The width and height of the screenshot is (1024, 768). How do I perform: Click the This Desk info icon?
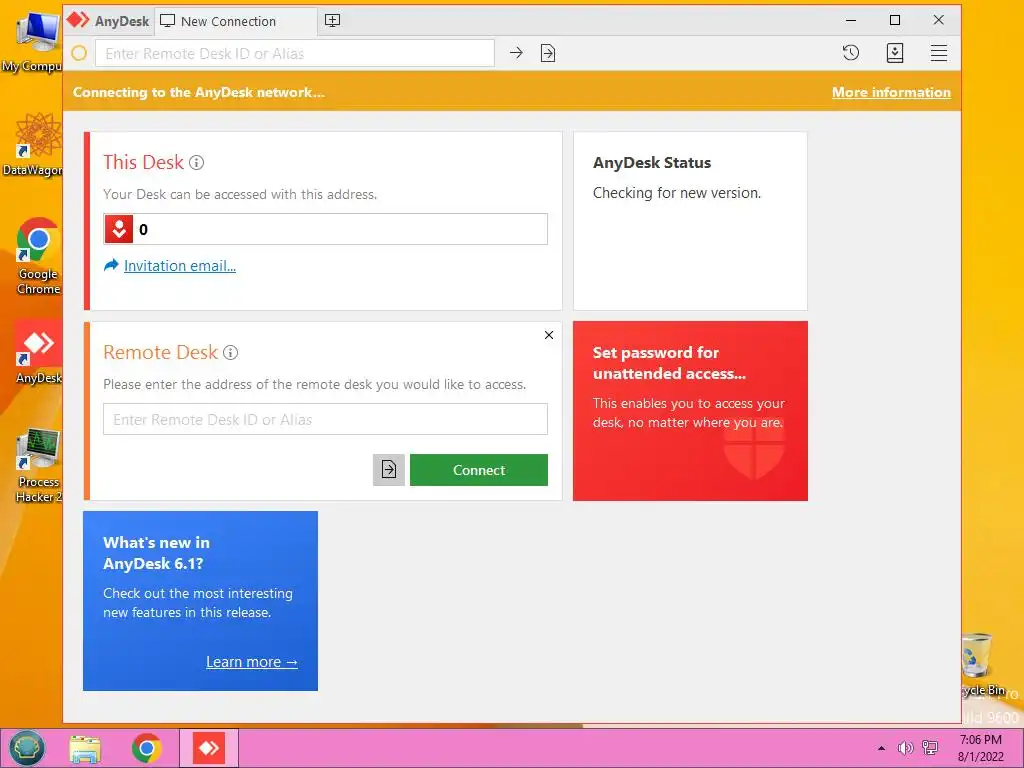(x=197, y=163)
